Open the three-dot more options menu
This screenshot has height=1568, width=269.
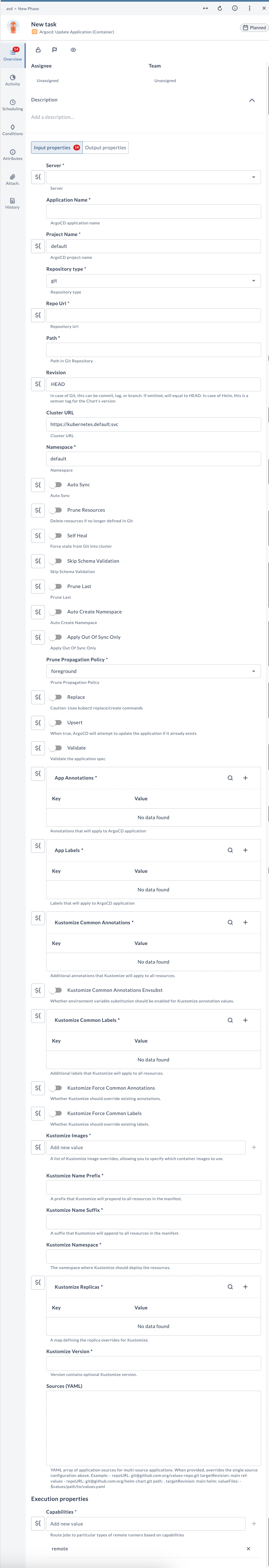click(x=250, y=9)
